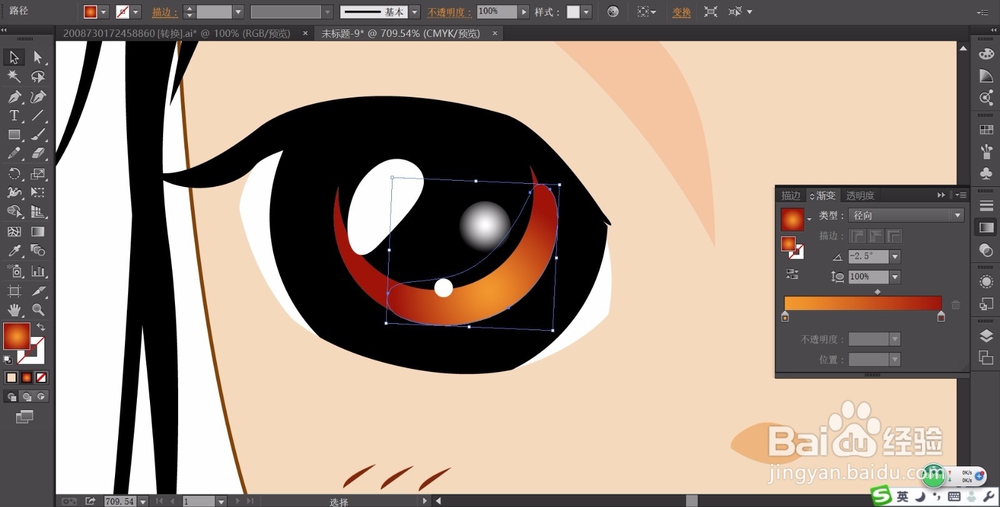This screenshot has width=1000, height=507.
Task: Delete gradient stop trash icon
Action: [955, 305]
